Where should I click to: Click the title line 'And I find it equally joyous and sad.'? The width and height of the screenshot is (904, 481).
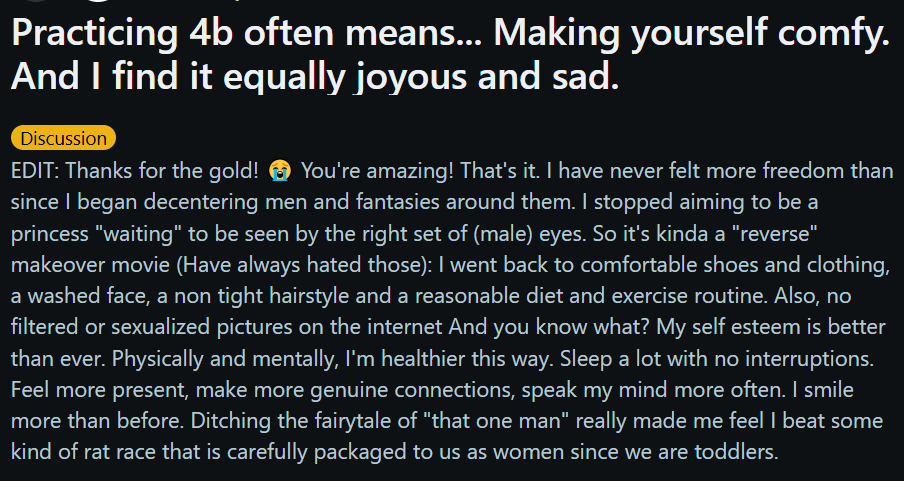315,76
